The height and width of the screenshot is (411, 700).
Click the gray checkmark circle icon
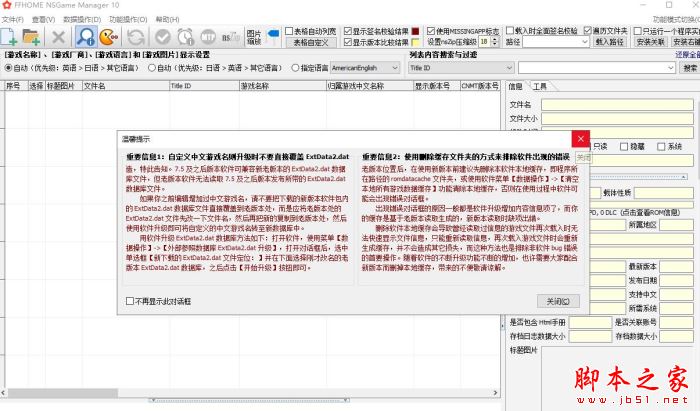[x=162, y=37]
